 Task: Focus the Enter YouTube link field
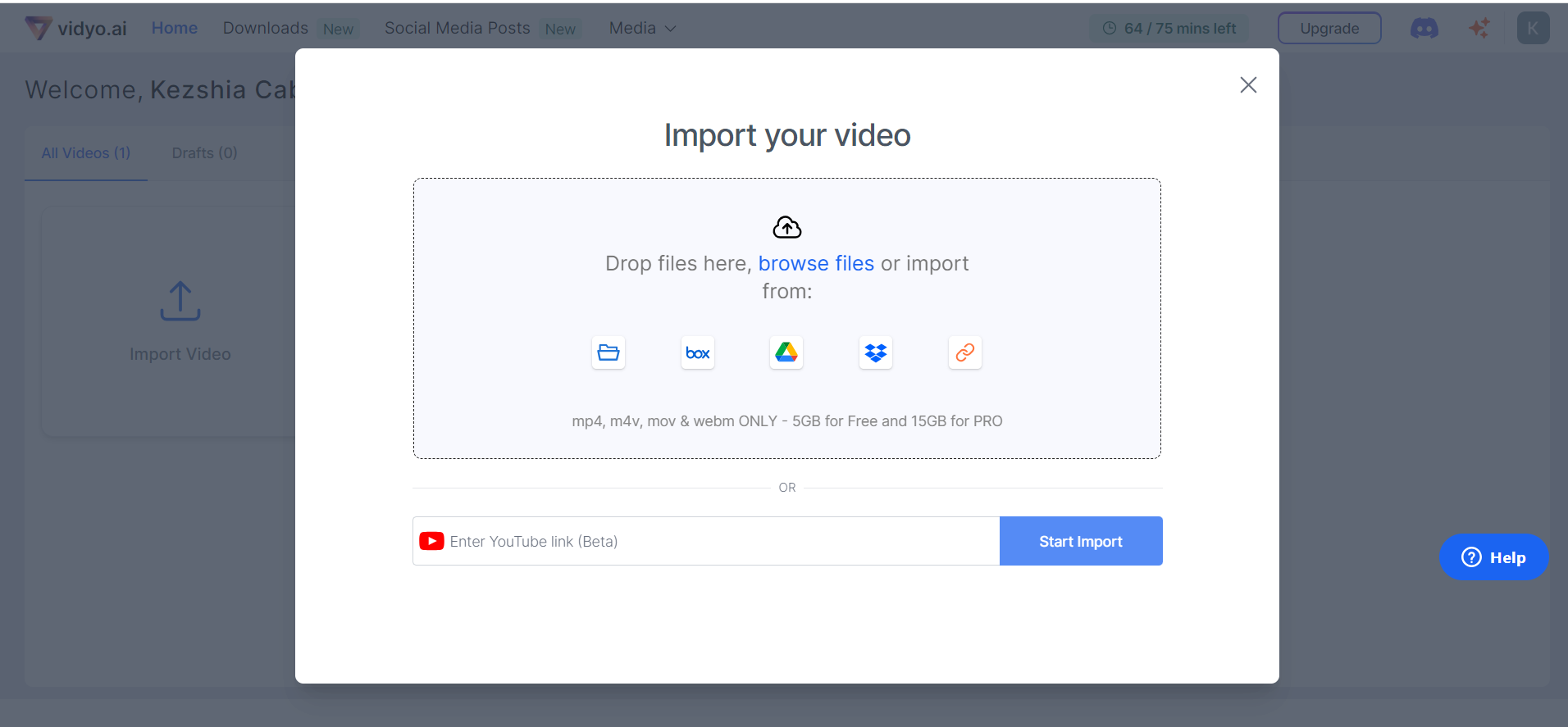click(x=706, y=541)
